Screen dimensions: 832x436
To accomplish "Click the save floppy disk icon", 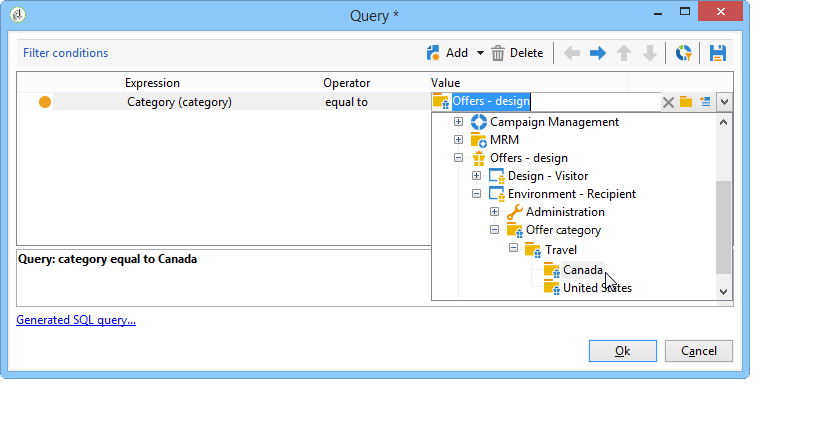I will pyautogui.click(x=718, y=53).
